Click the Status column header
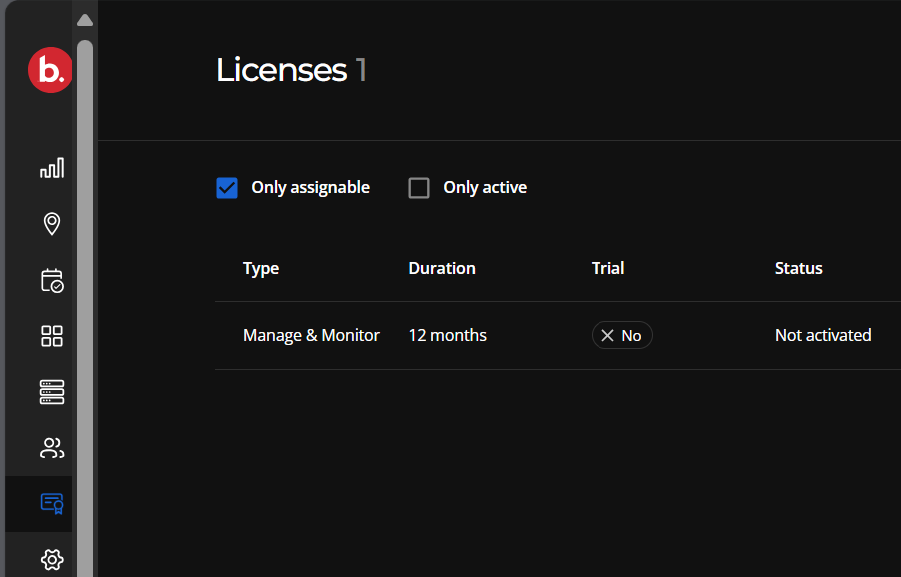Screen dimensions: 901x577 point(798,268)
